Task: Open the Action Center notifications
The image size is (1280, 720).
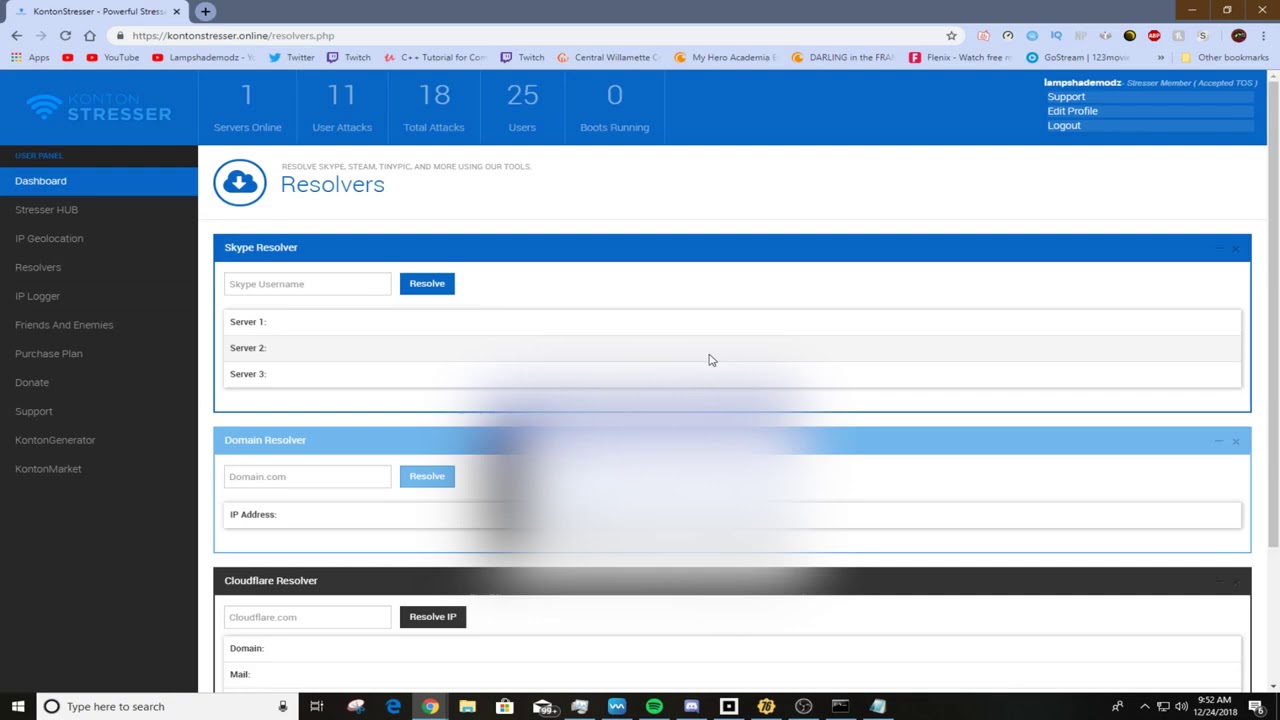Action: tap(1256, 706)
